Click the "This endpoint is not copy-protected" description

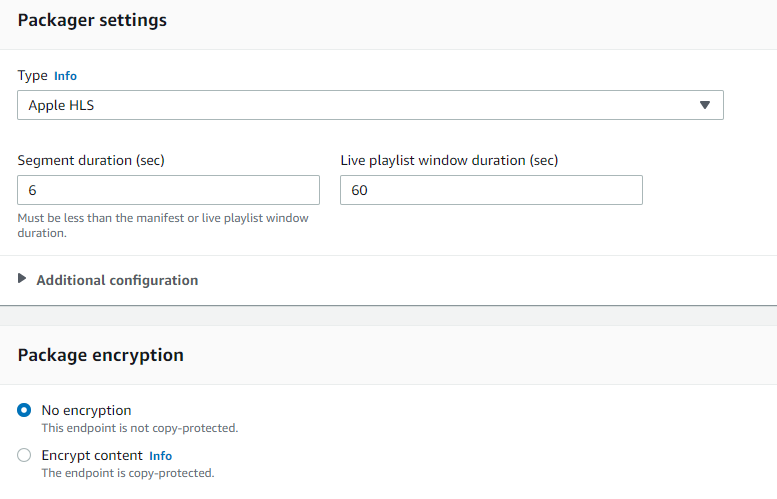(x=139, y=428)
